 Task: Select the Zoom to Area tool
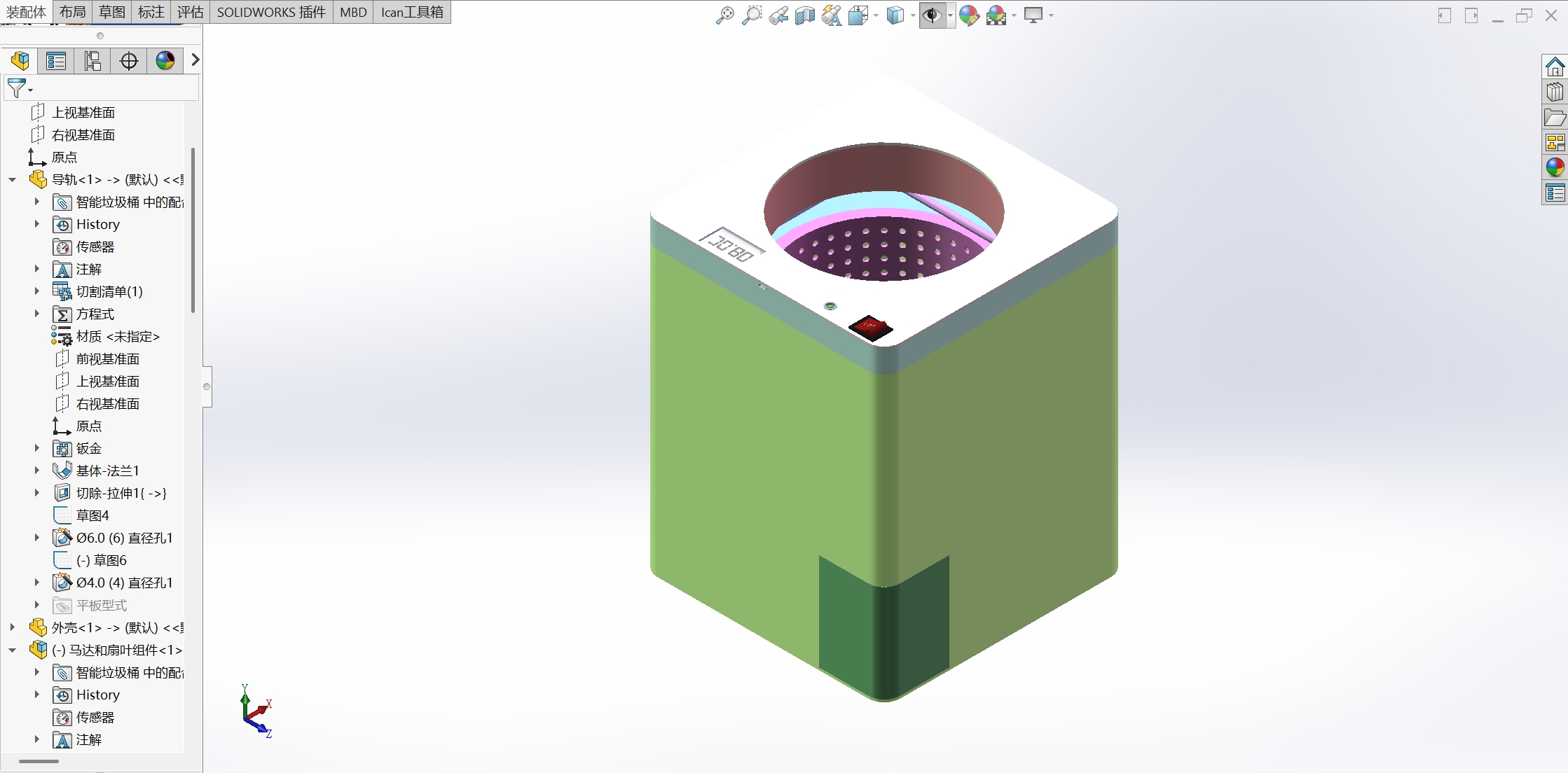[x=751, y=15]
